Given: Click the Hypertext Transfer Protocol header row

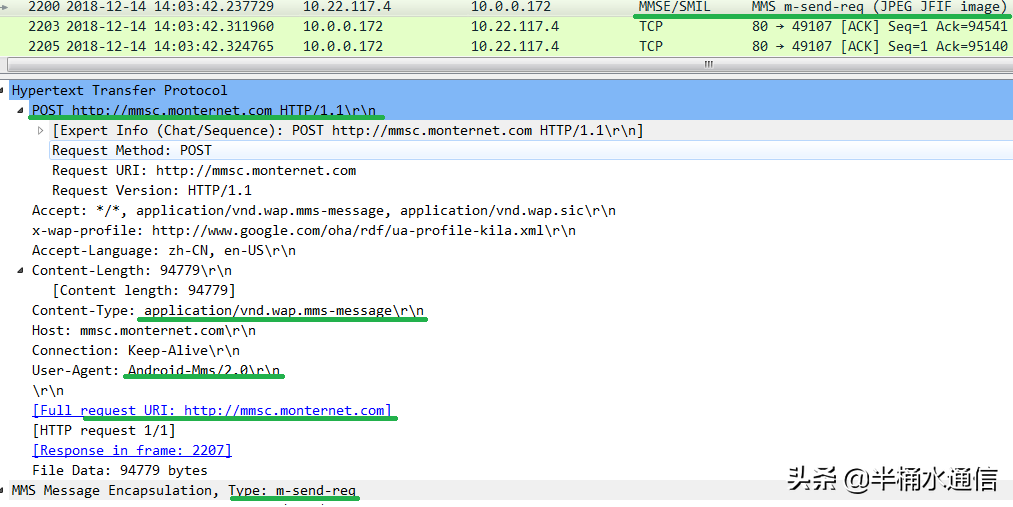Looking at the screenshot, I should (x=506, y=90).
